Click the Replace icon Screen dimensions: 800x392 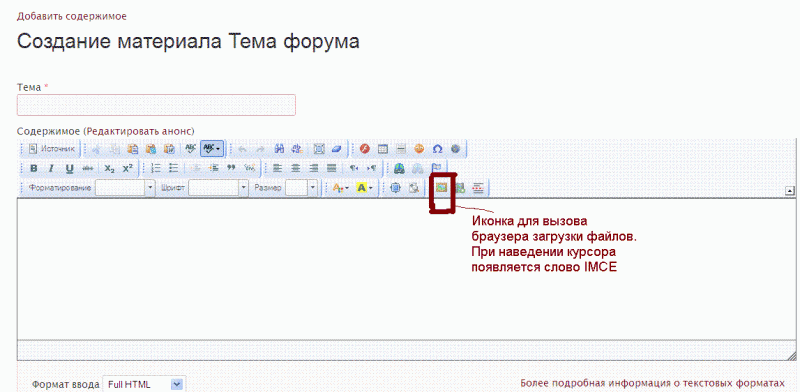pos(297,149)
